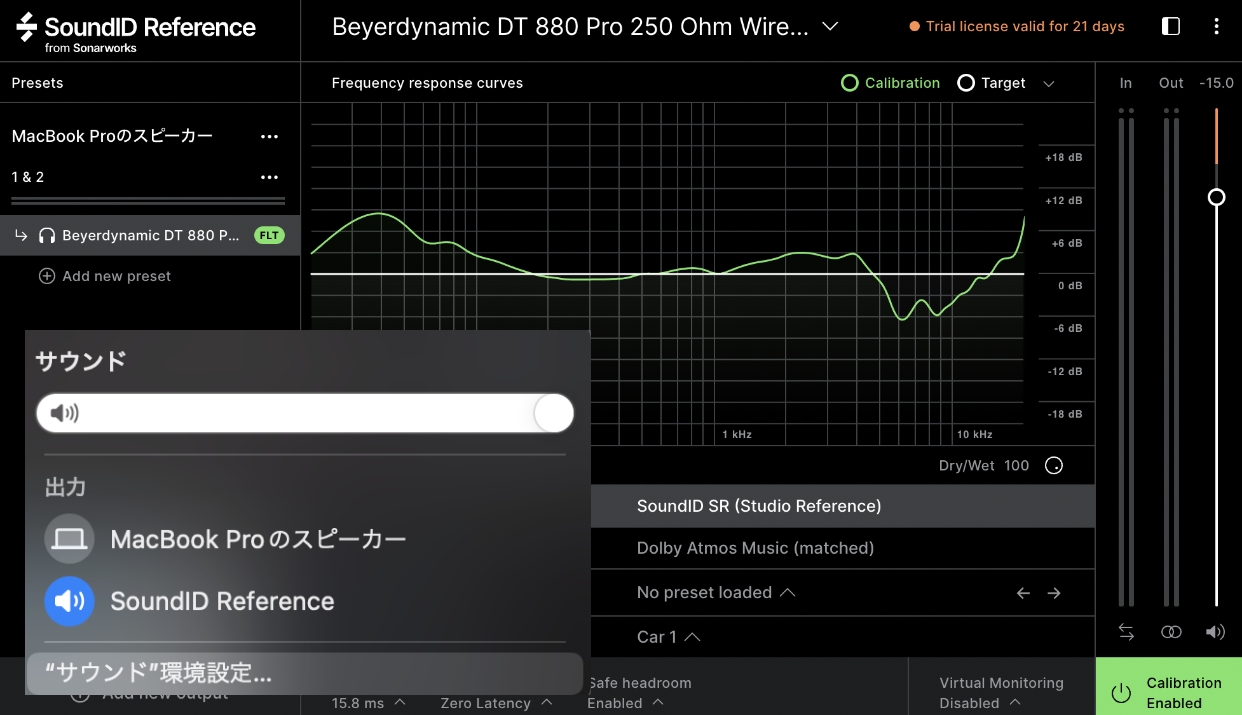Click the 1 kHz axis label
1242x715 pixels.
[737, 435]
